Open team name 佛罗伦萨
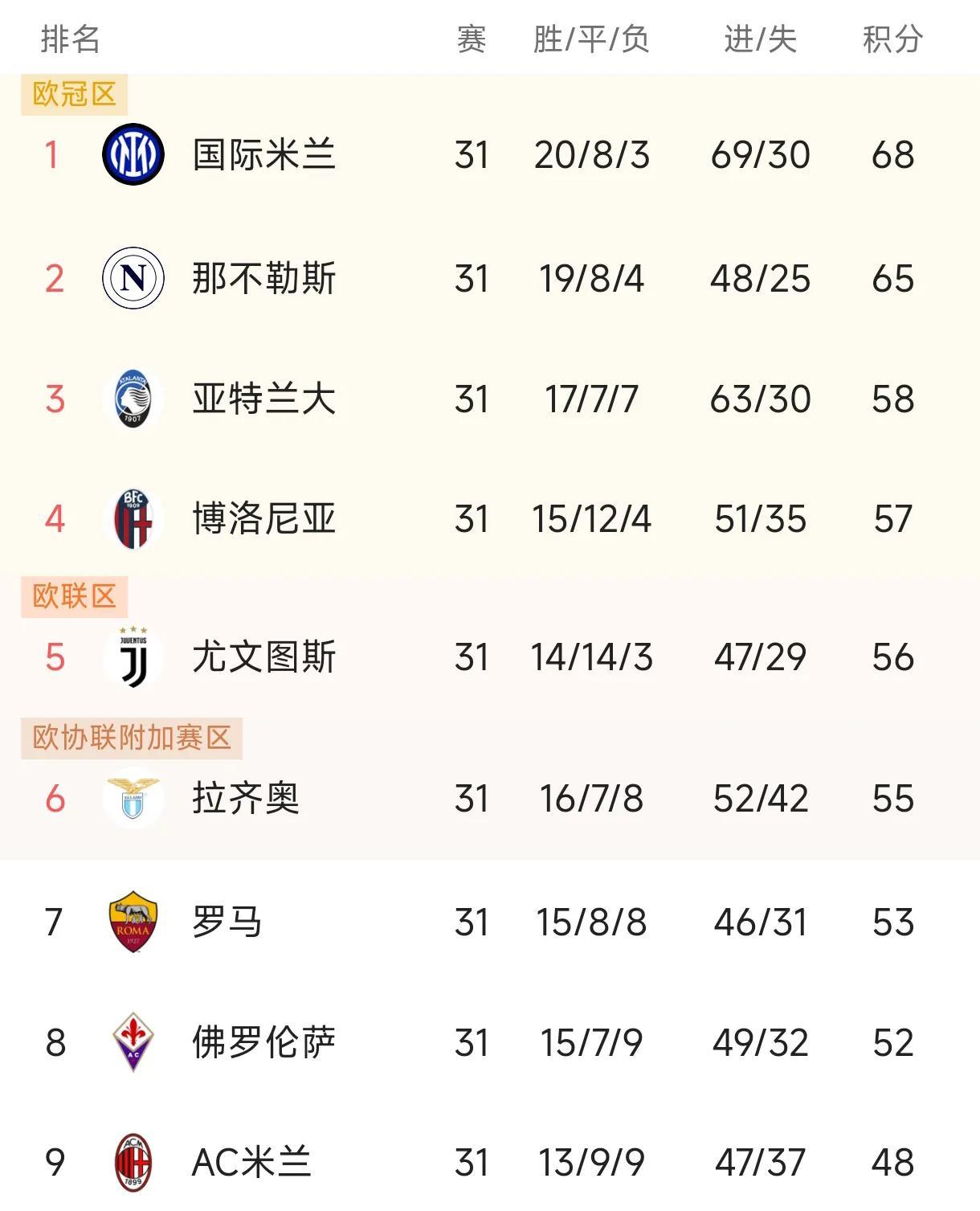Image resolution: width=980 pixels, height=1211 pixels. point(263,1042)
